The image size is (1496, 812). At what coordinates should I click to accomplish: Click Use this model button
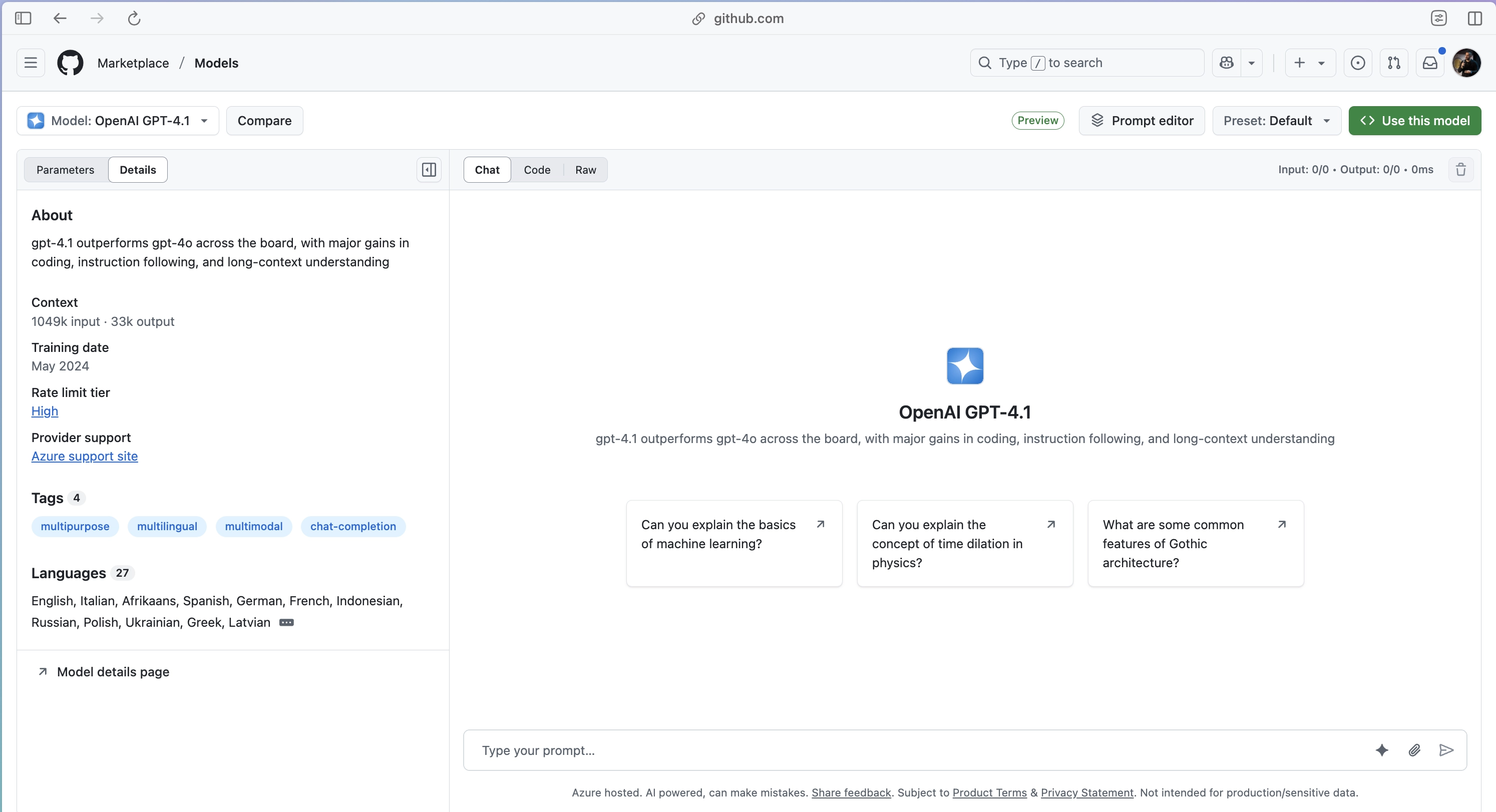point(1415,121)
